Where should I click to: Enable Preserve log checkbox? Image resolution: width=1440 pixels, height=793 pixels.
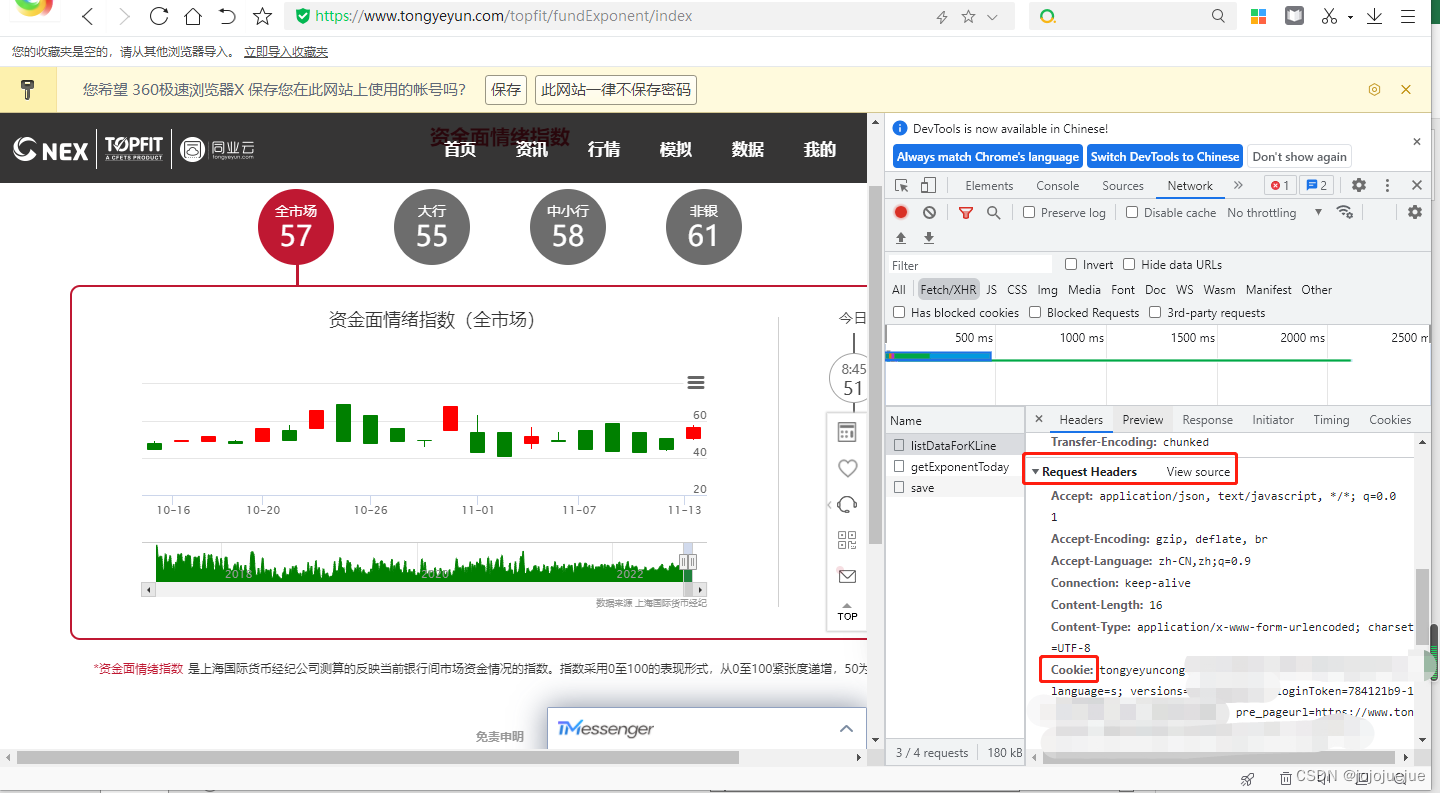[x=1029, y=212]
